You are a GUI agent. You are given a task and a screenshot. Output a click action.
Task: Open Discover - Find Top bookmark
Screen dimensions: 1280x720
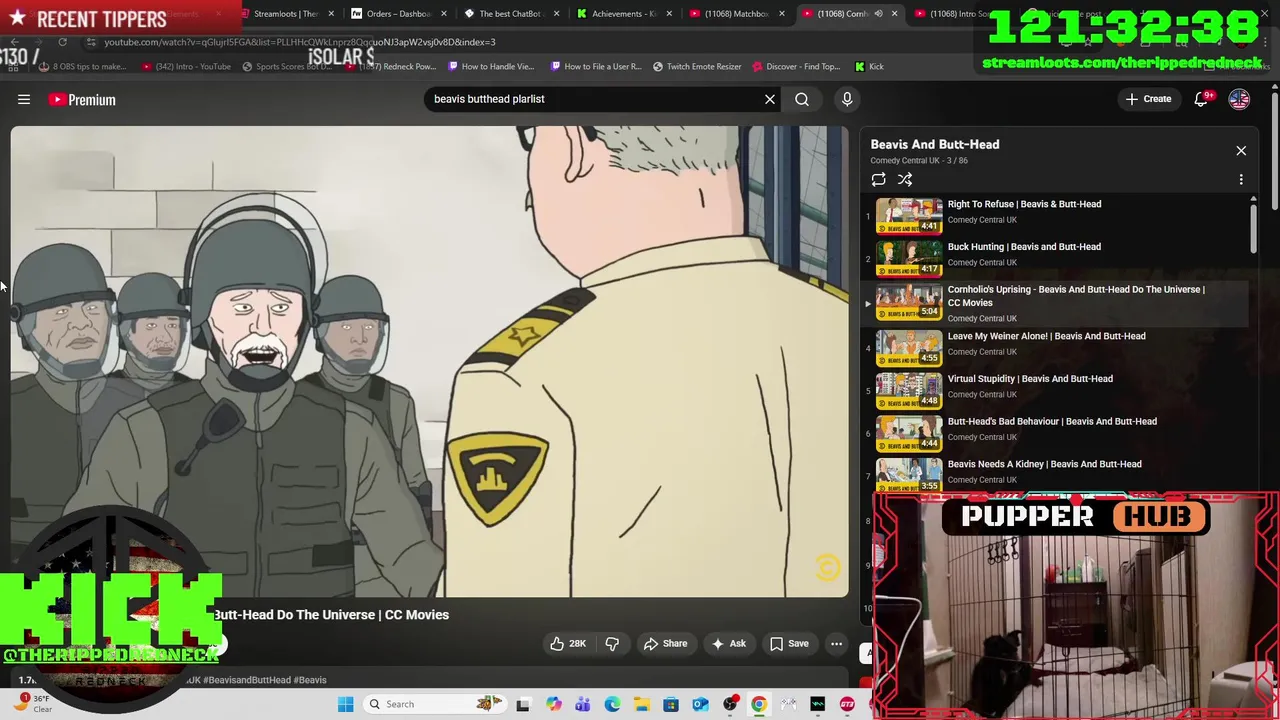tap(796, 67)
